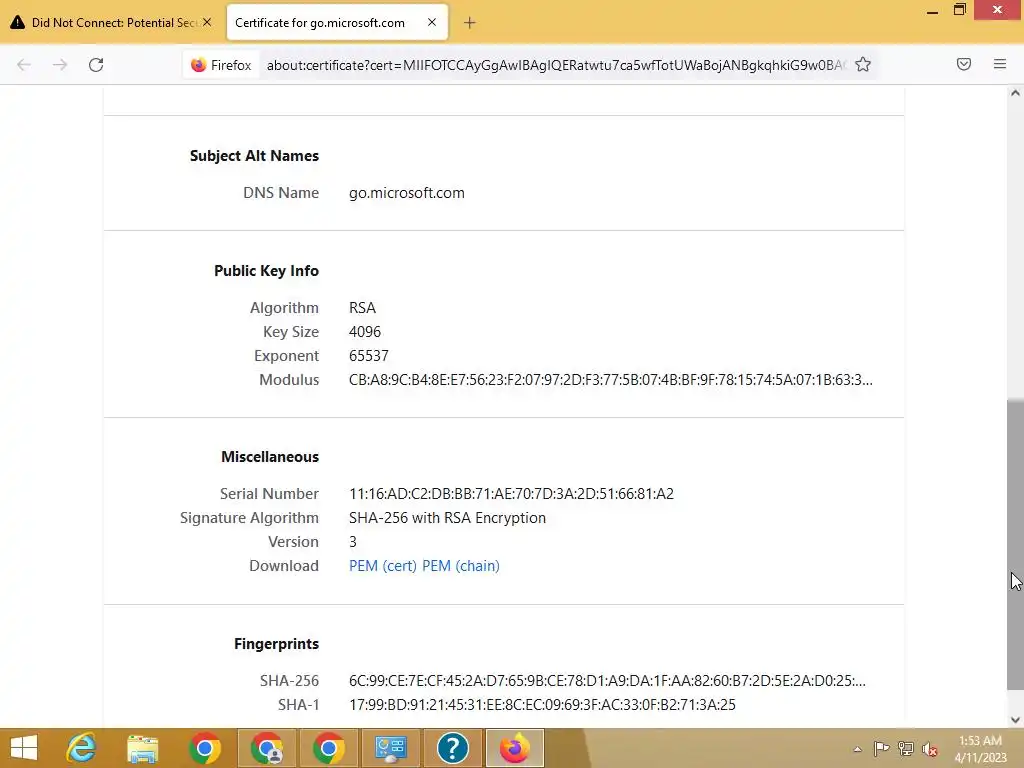Click SHA-256 with RSA Encryption text
The width and height of the screenshot is (1024, 768).
tap(447, 518)
